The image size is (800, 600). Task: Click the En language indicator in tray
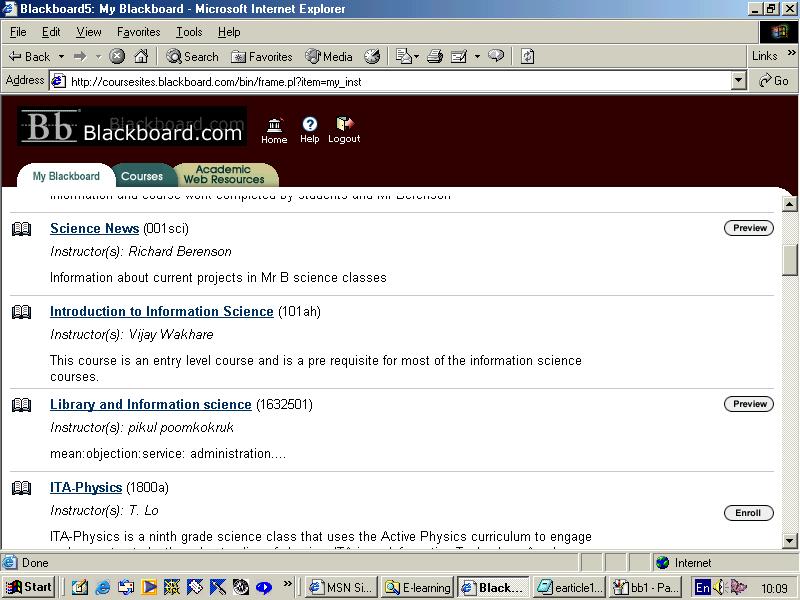[703, 587]
